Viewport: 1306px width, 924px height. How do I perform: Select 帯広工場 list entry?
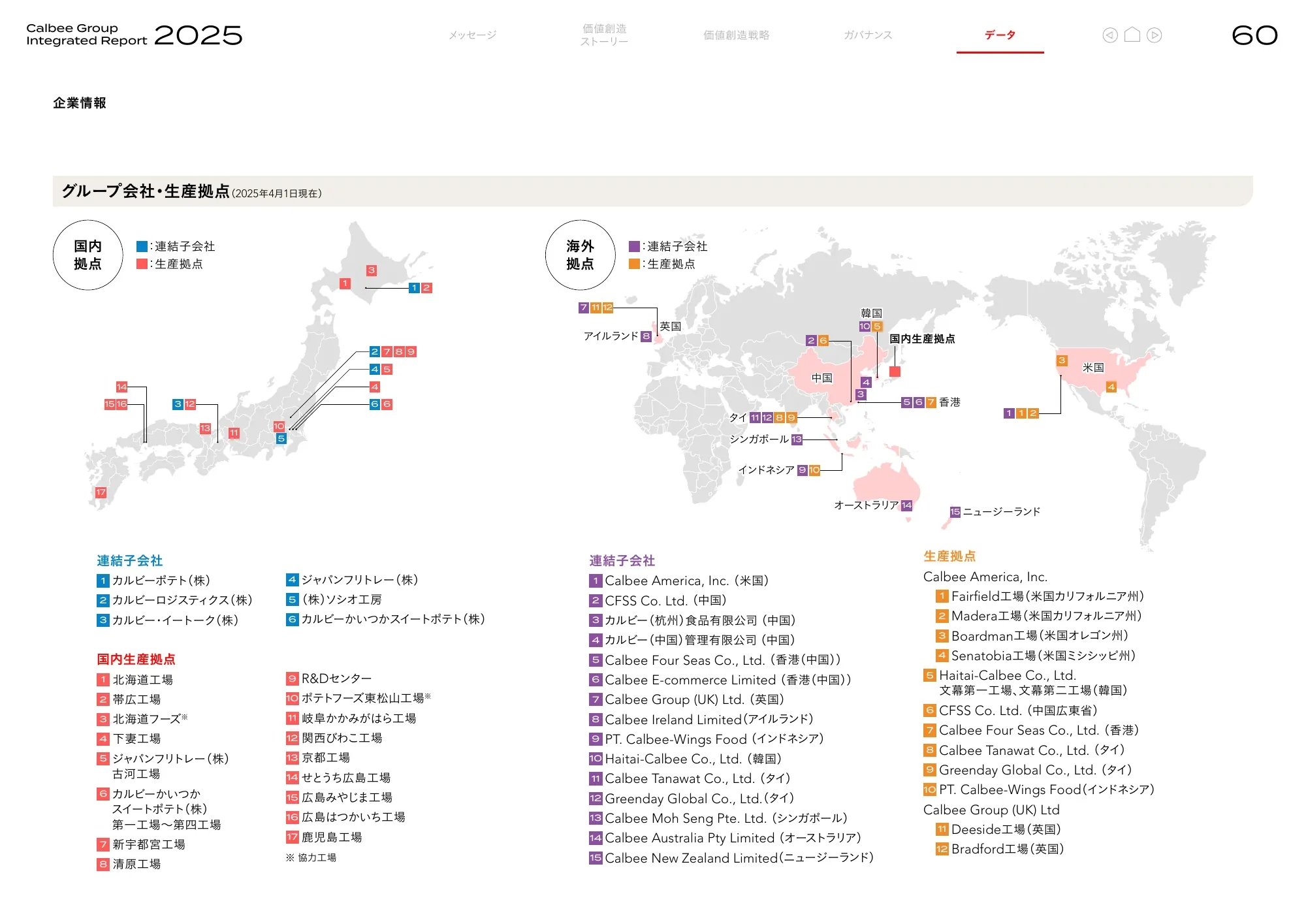[x=129, y=699]
